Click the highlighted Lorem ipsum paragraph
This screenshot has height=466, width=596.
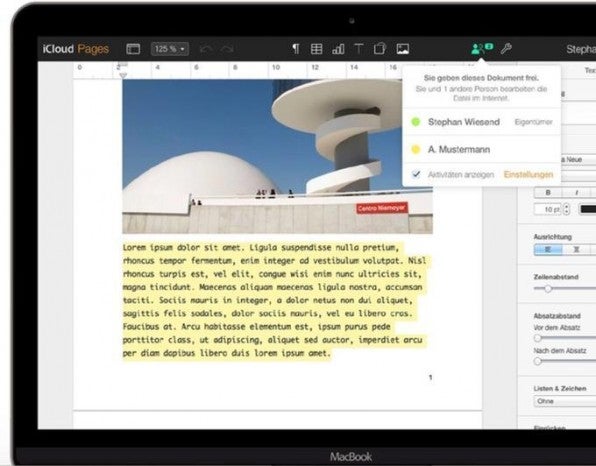point(274,300)
